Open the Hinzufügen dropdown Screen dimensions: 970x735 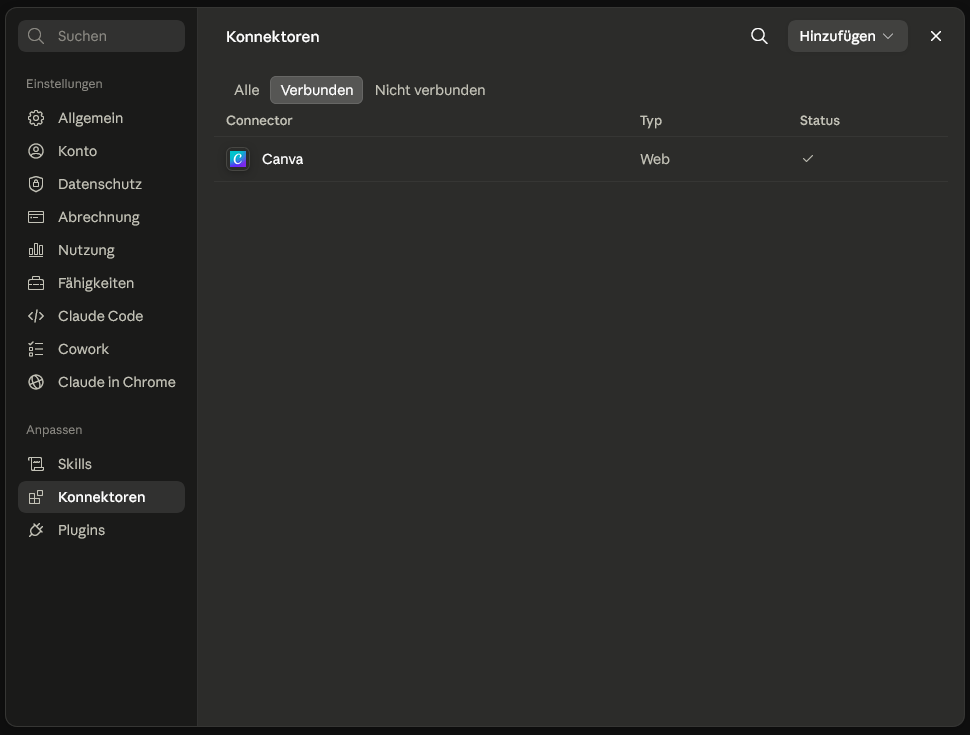pos(848,36)
